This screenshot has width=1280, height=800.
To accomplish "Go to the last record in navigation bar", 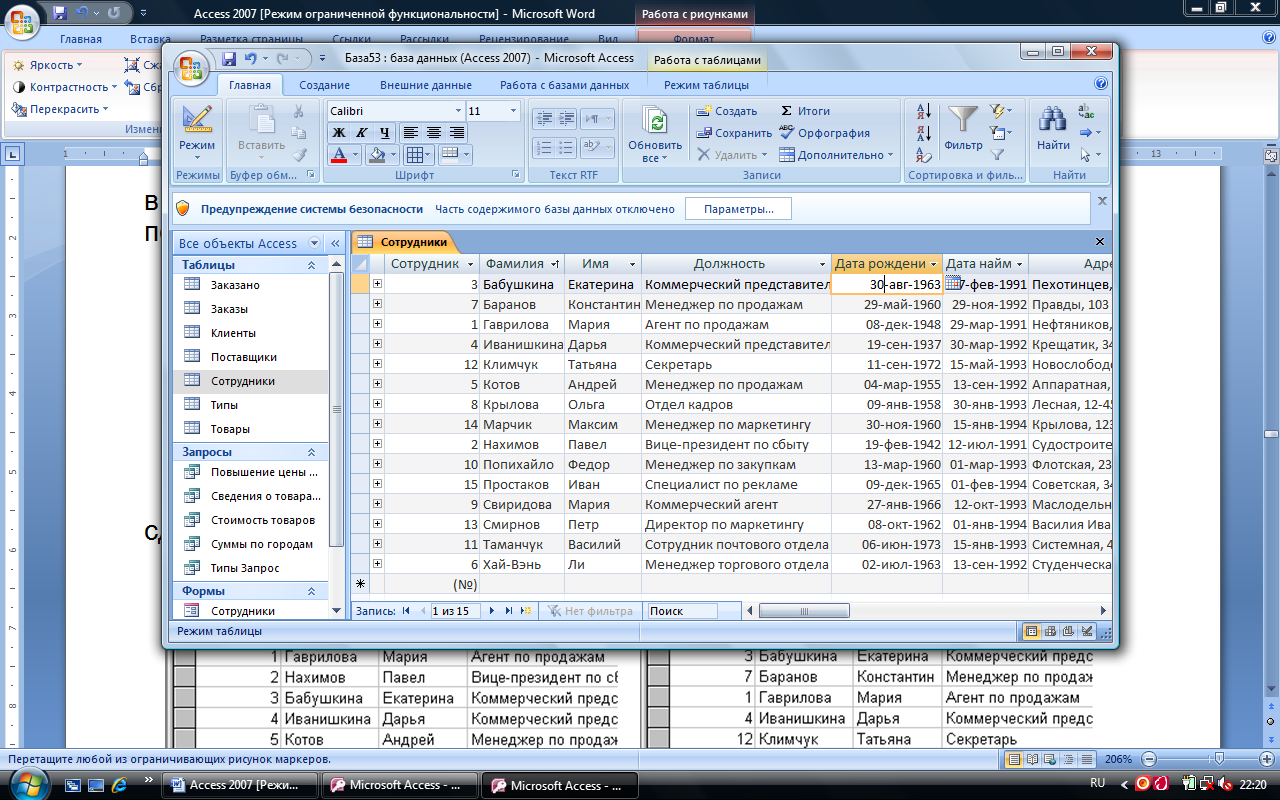I will [509, 610].
